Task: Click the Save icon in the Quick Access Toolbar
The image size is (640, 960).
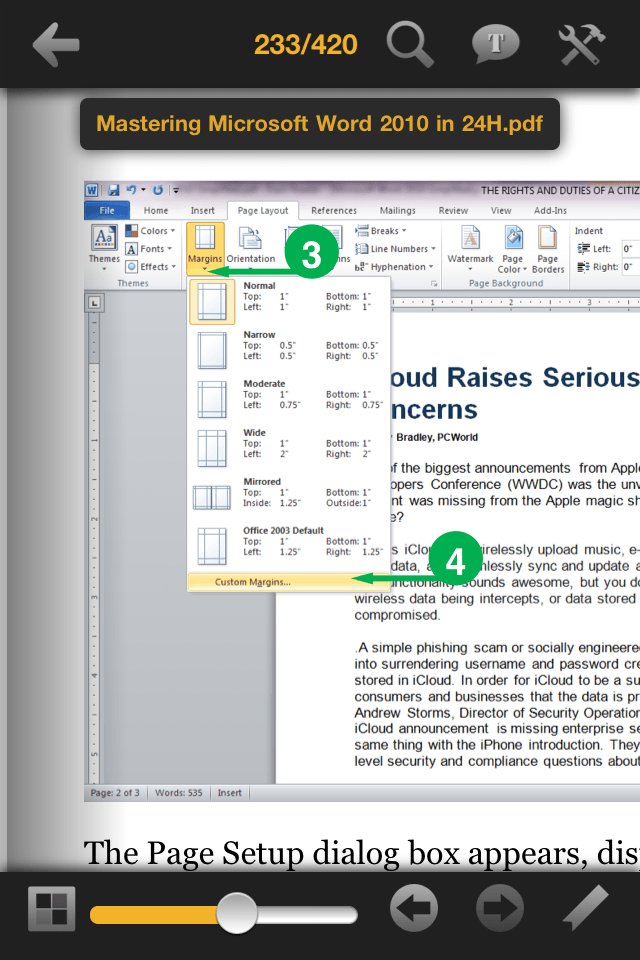Action: tap(113, 190)
